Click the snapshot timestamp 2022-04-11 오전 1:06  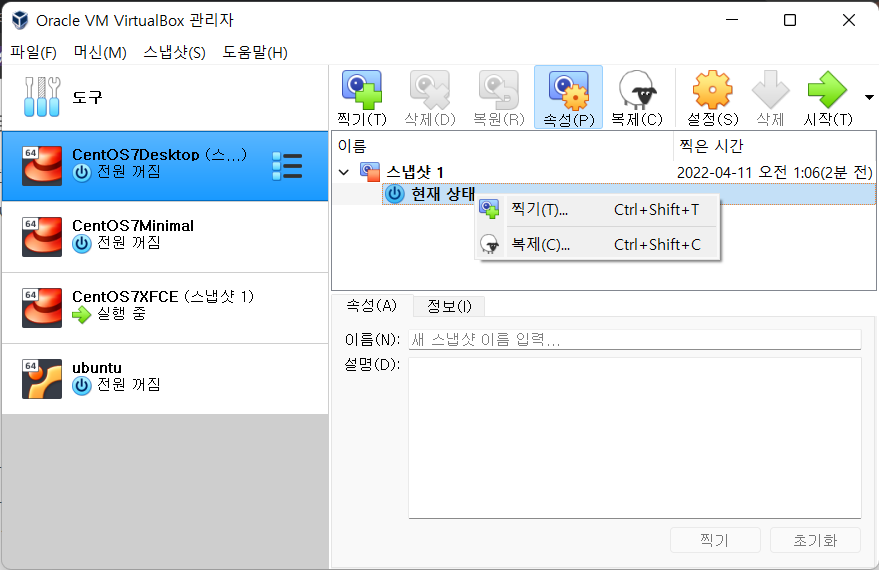[775, 173]
